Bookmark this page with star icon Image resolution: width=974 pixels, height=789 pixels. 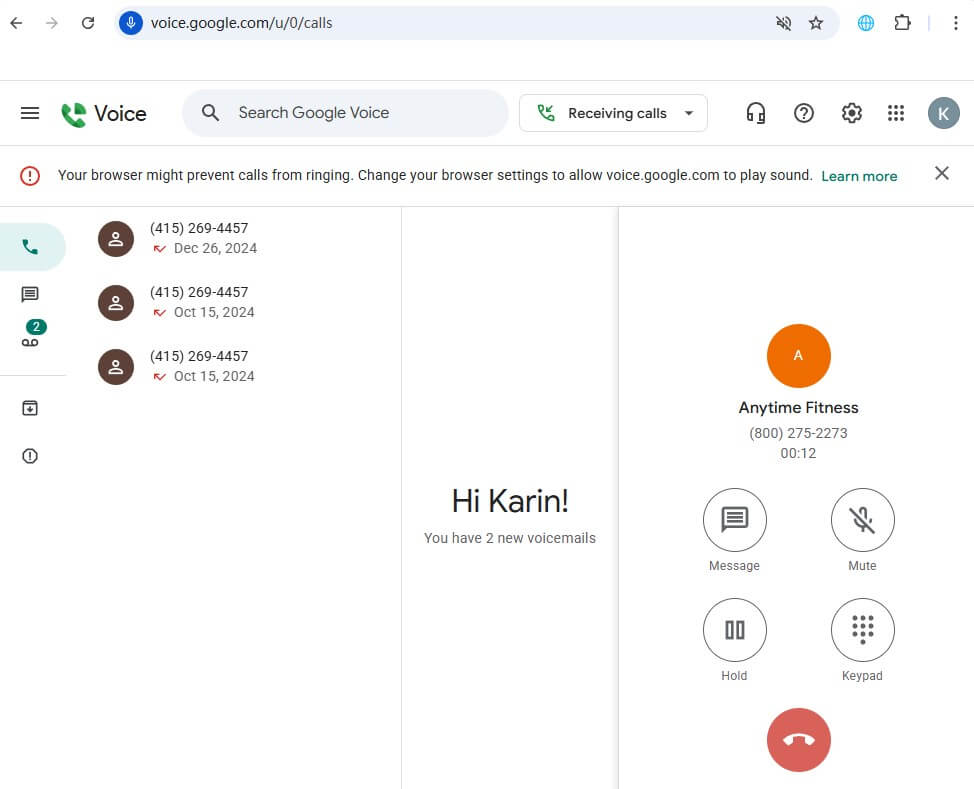coord(816,23)
